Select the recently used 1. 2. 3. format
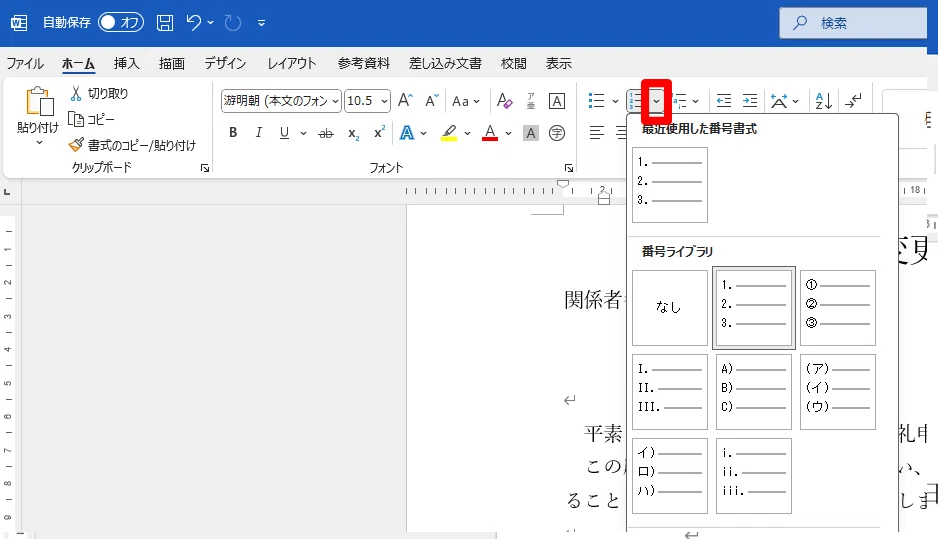This screenshot has height=539, width=938. 670,185
